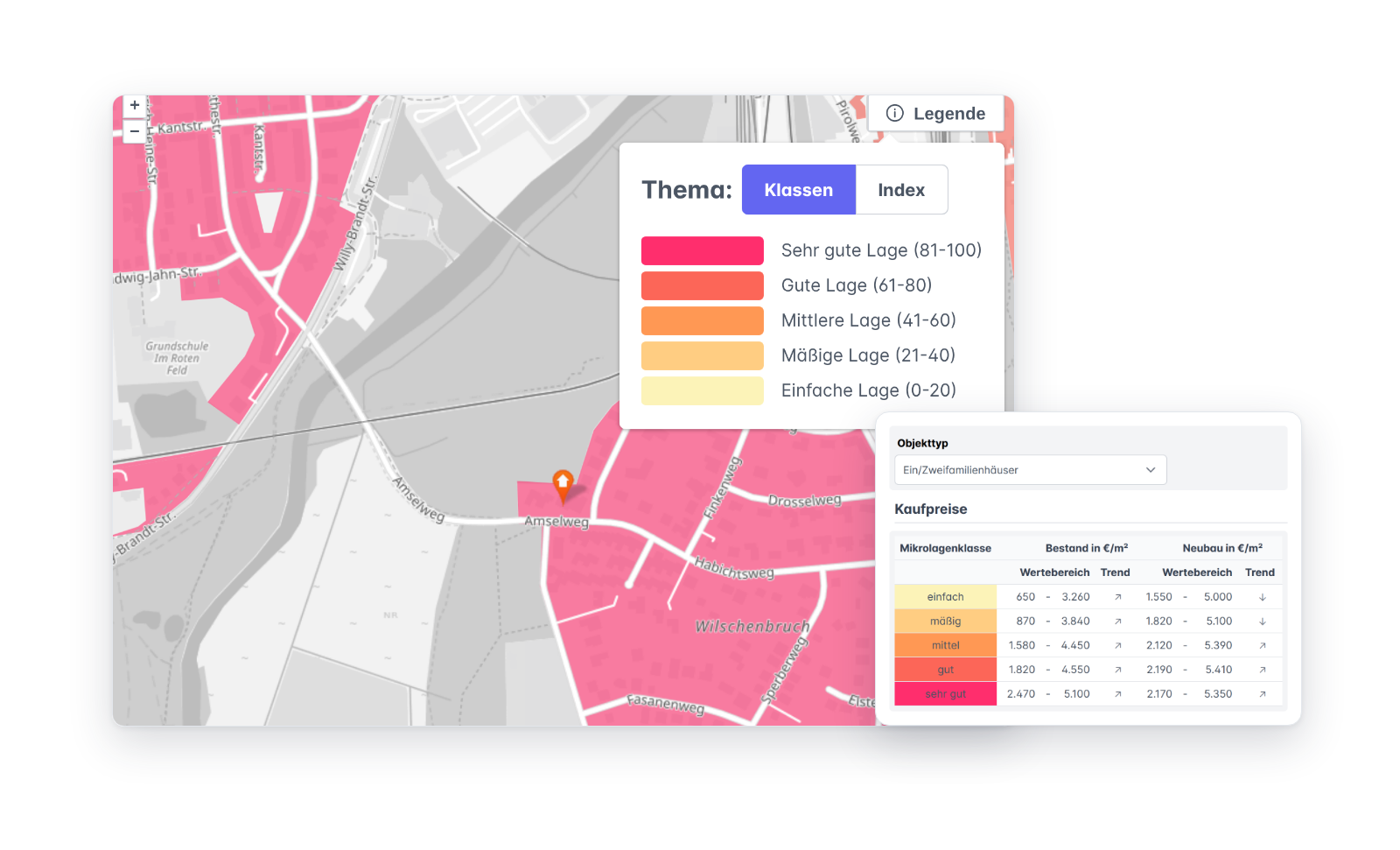Viewport: 1400px width, 850px height.
Task: Click Neubau trend arrow in sehr gut row
Action: (x=1262, y=694)
